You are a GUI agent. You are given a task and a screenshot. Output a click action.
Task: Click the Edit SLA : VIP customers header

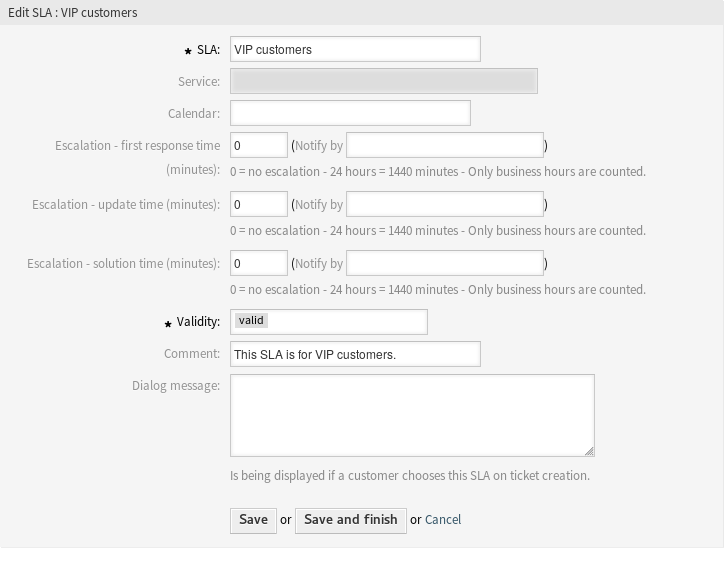pos(73,12)
